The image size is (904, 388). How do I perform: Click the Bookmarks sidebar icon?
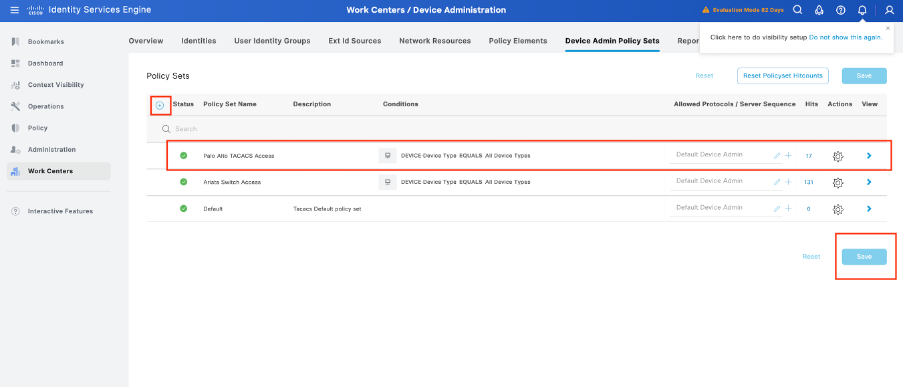[x=16, y=42]
